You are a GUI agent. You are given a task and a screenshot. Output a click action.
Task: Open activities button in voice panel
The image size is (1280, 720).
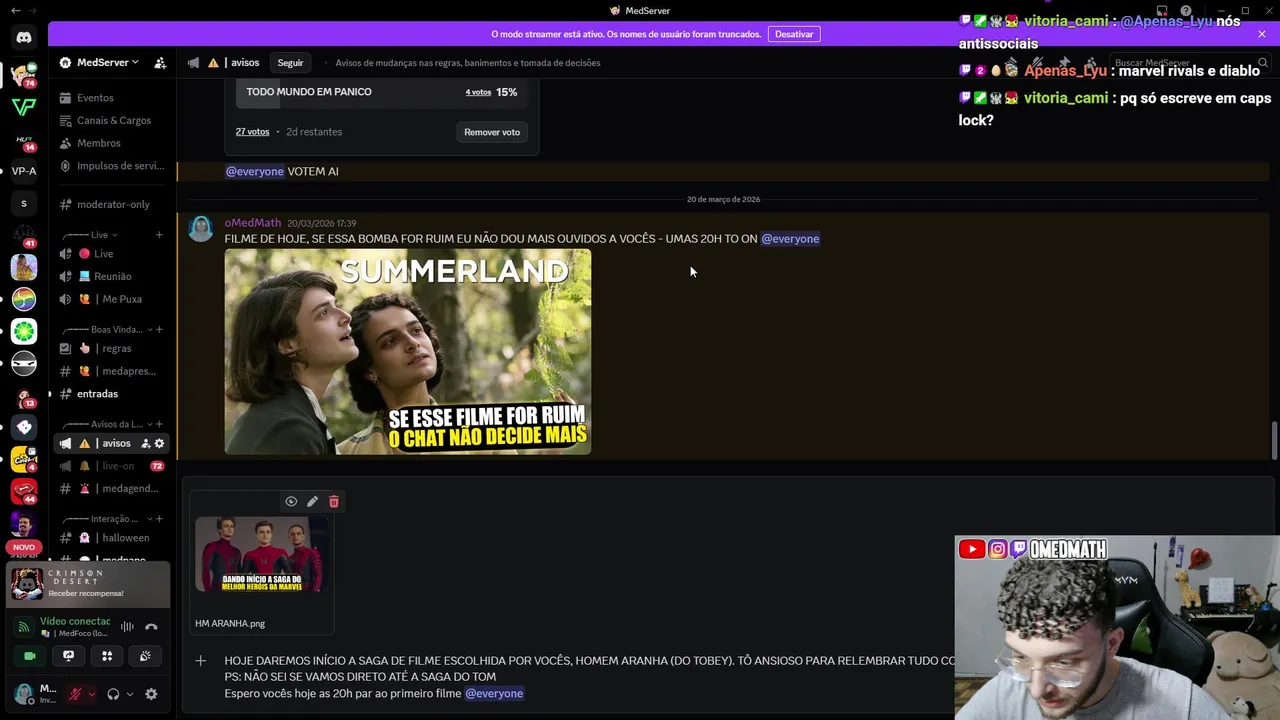point(107,656)
